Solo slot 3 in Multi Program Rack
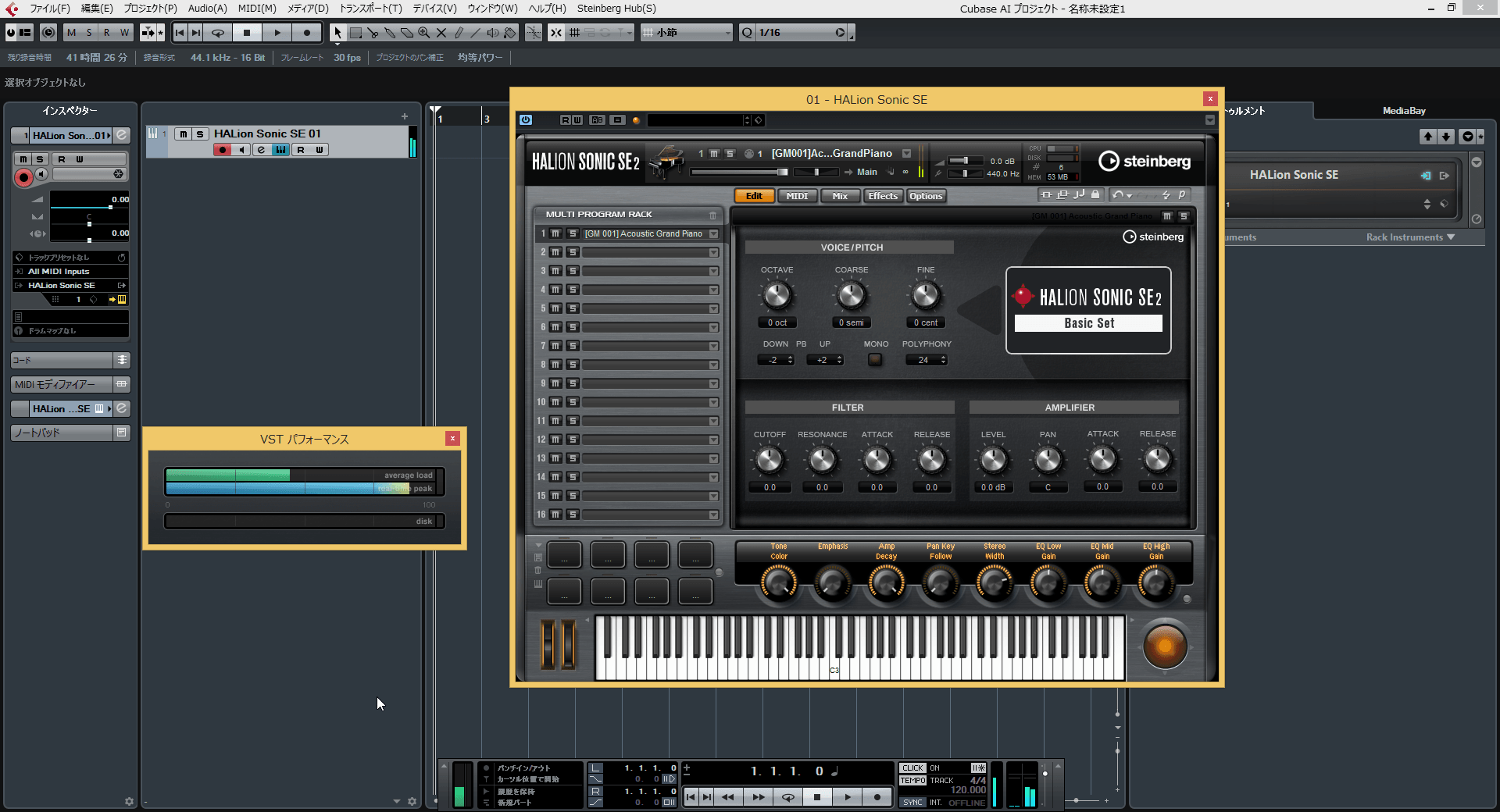 [573, 271]
